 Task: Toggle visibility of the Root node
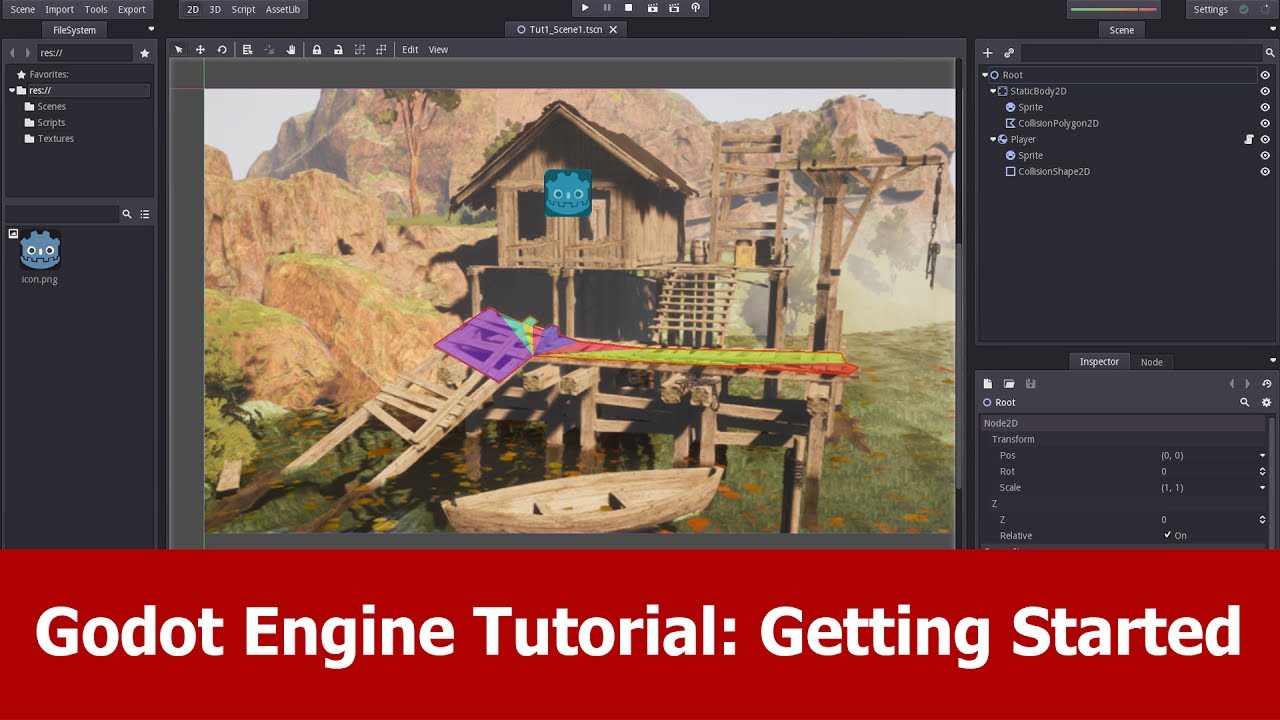pos(1265,75)
